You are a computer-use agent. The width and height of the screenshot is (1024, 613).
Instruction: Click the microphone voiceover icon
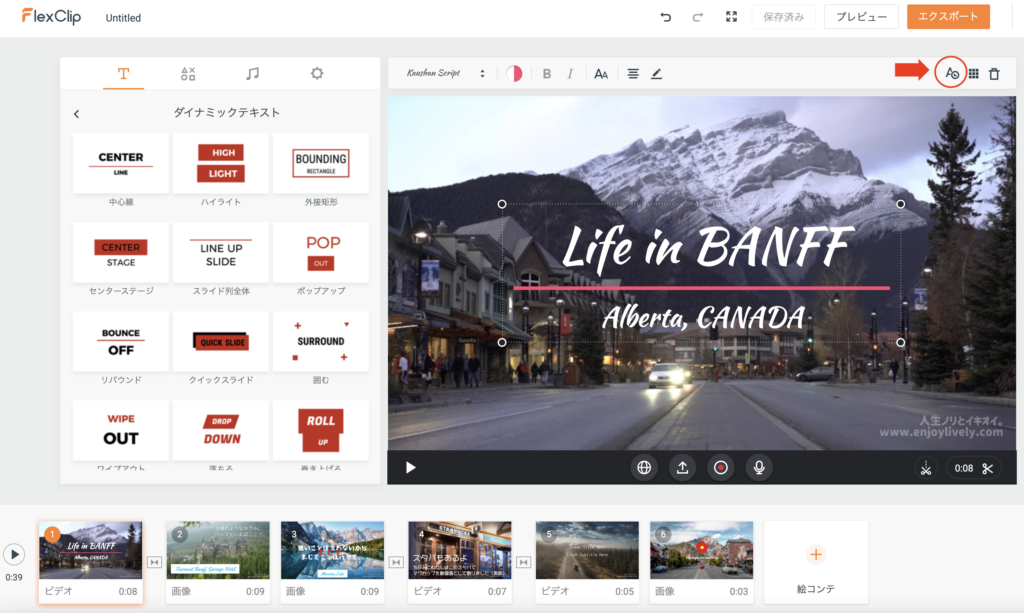(x=759, y=467)
